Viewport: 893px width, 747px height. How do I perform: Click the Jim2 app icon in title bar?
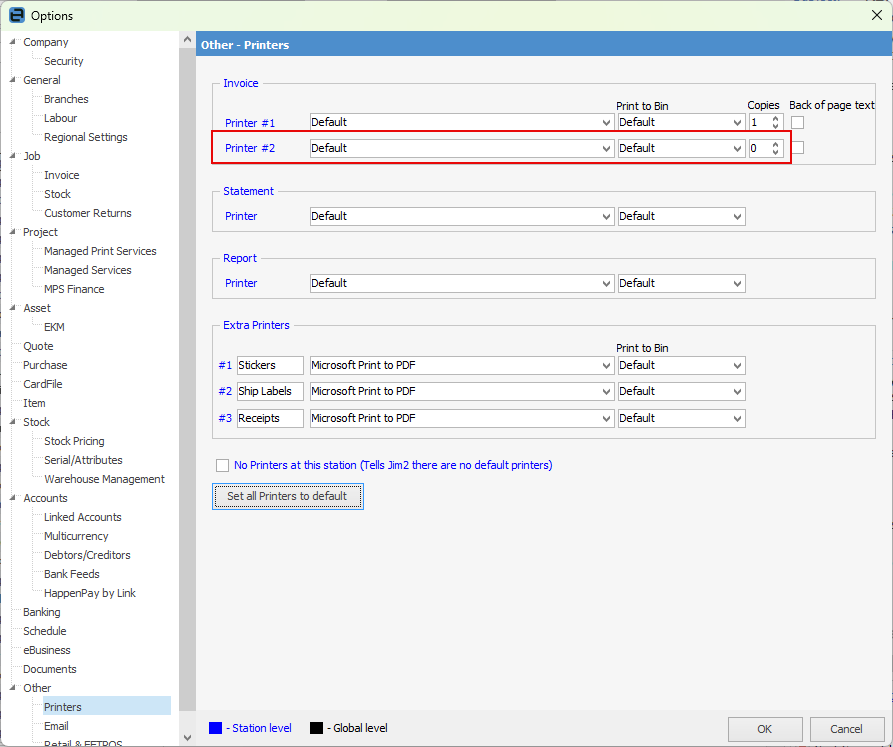point(16,15)
